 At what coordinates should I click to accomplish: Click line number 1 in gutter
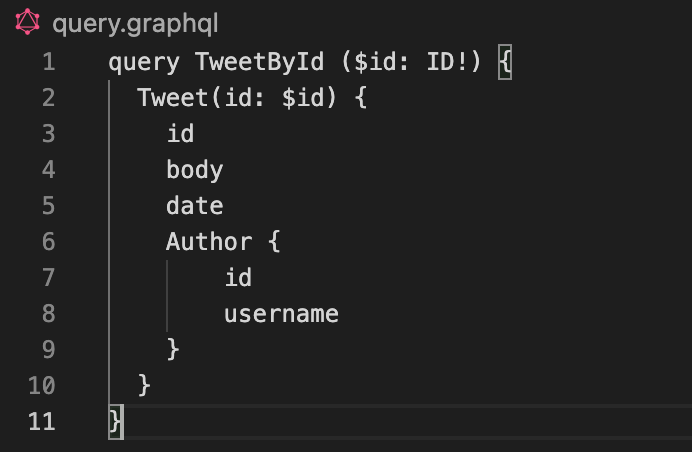coord(50,62)
